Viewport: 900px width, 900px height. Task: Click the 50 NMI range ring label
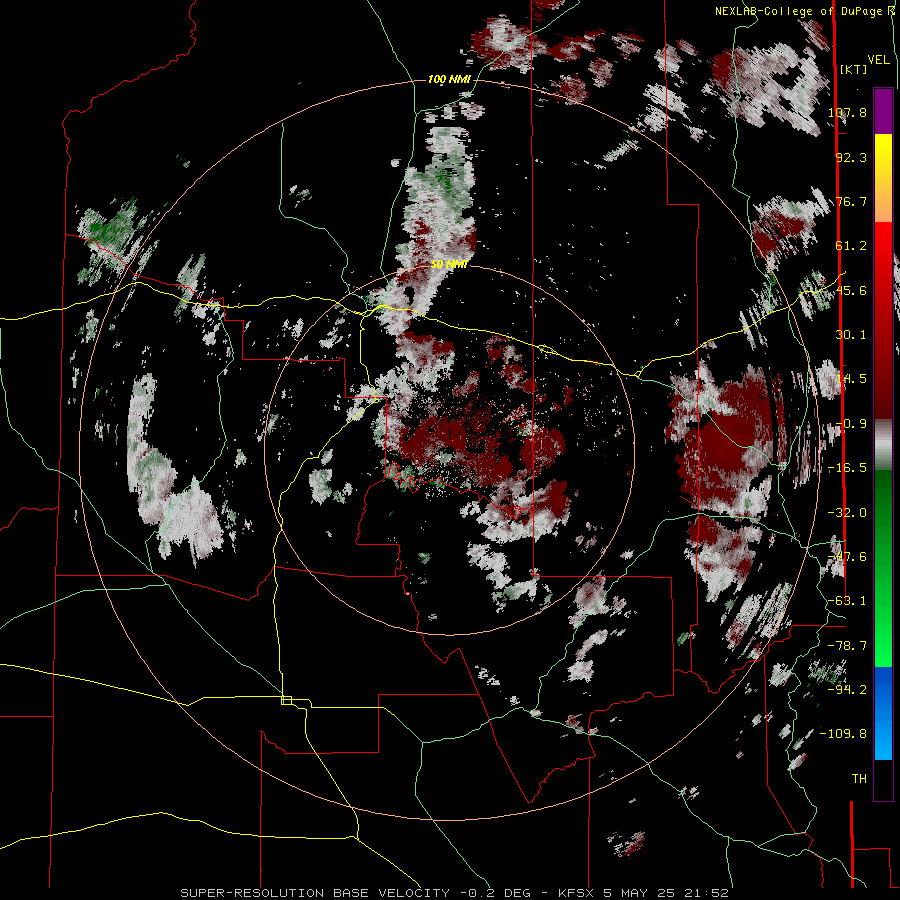[449, 264]
